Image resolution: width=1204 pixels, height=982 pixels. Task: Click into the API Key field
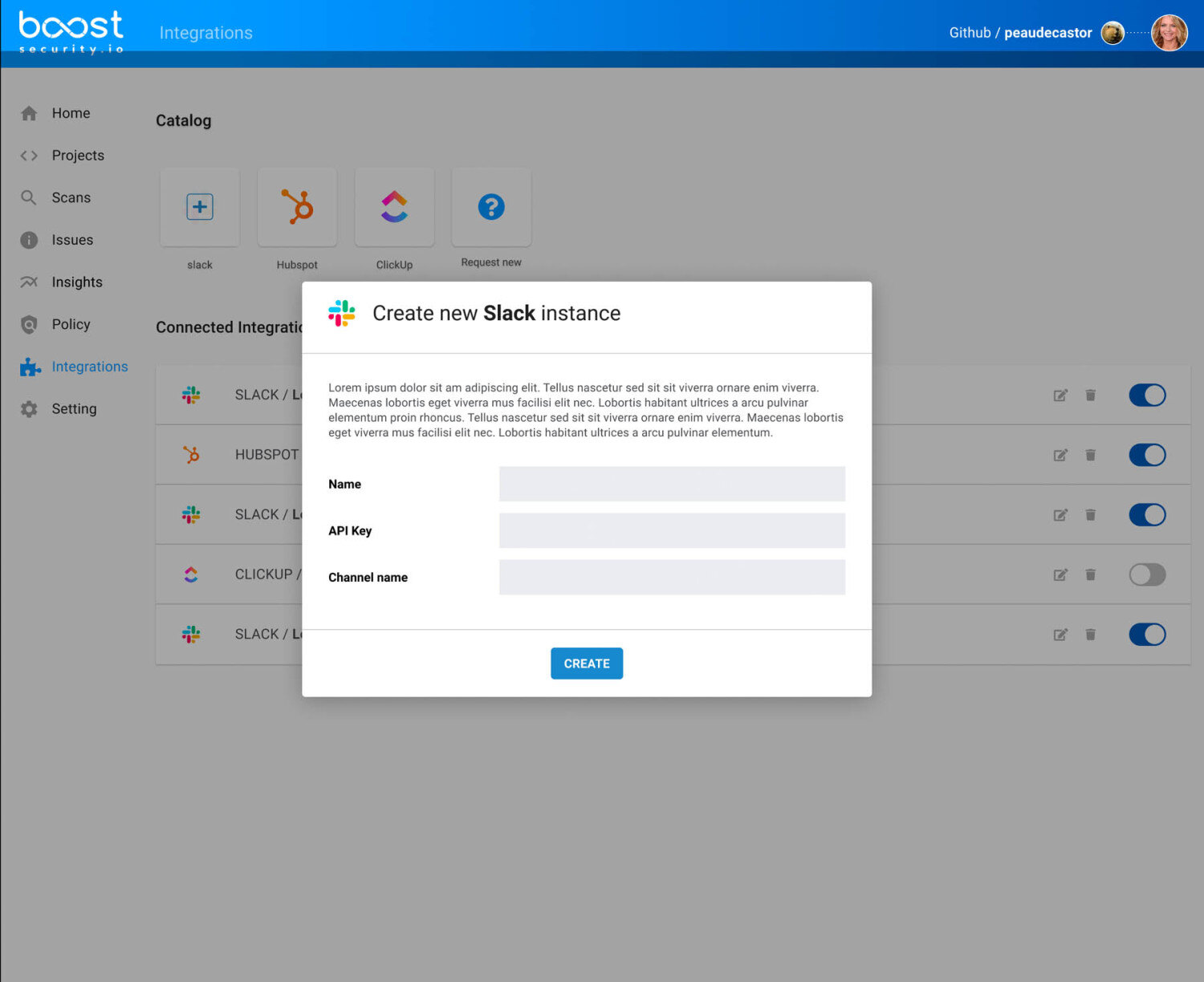pos(672,530)
